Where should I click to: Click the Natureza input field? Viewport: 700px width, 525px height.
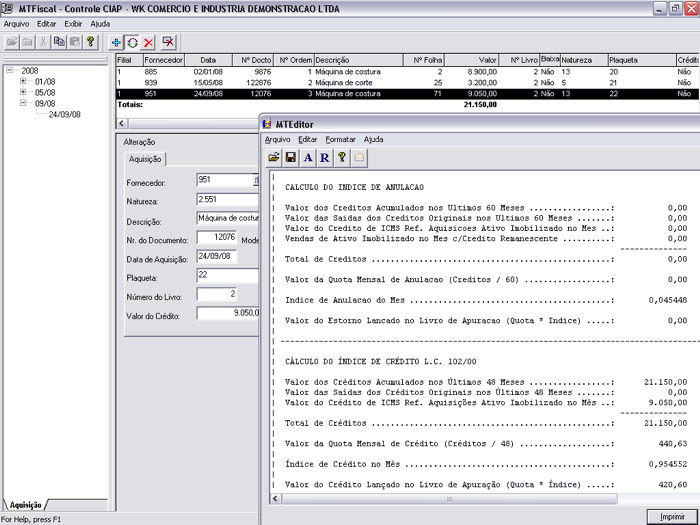[x=227, y=200]
